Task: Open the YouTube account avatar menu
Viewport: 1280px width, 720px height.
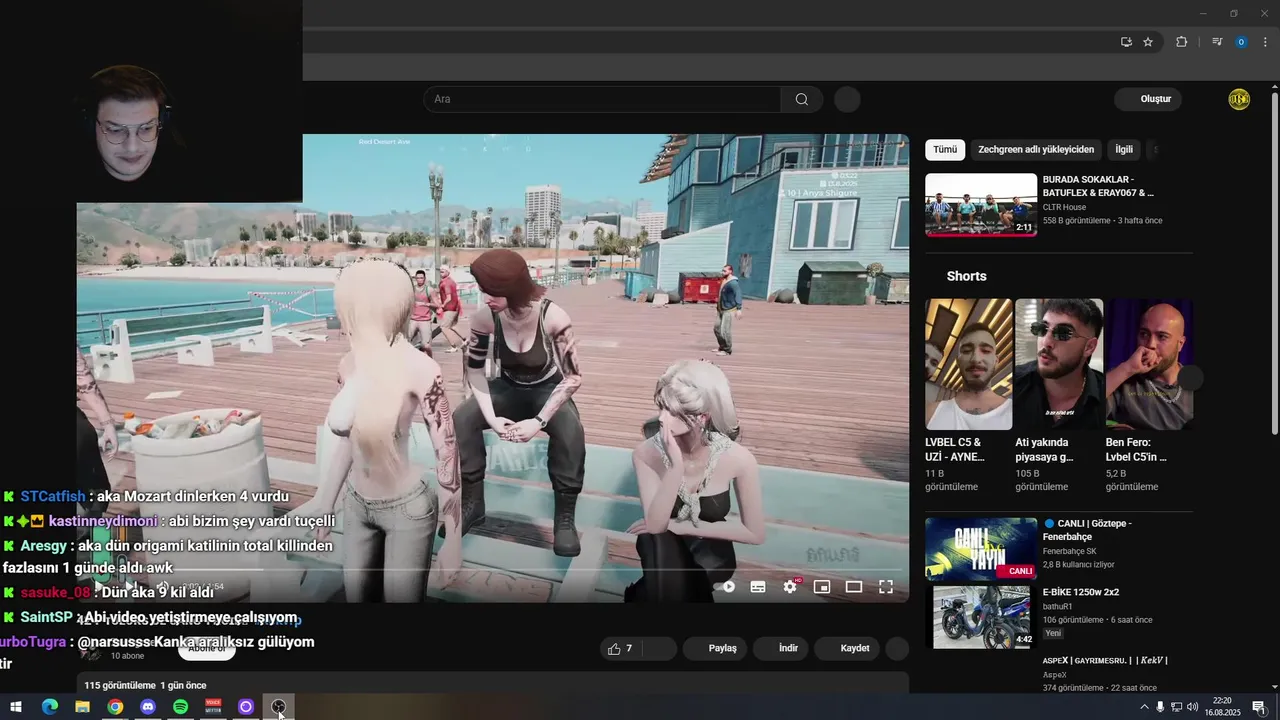Action: pos(1239,99)
